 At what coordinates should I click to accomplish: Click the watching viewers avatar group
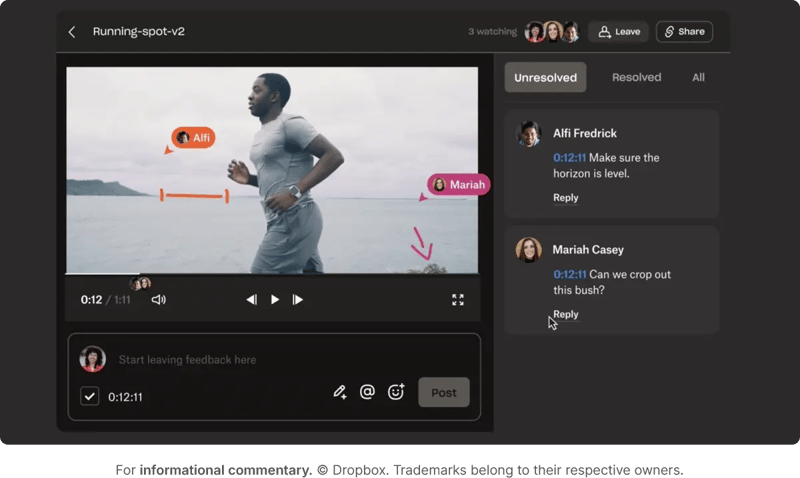coord(553,32)
